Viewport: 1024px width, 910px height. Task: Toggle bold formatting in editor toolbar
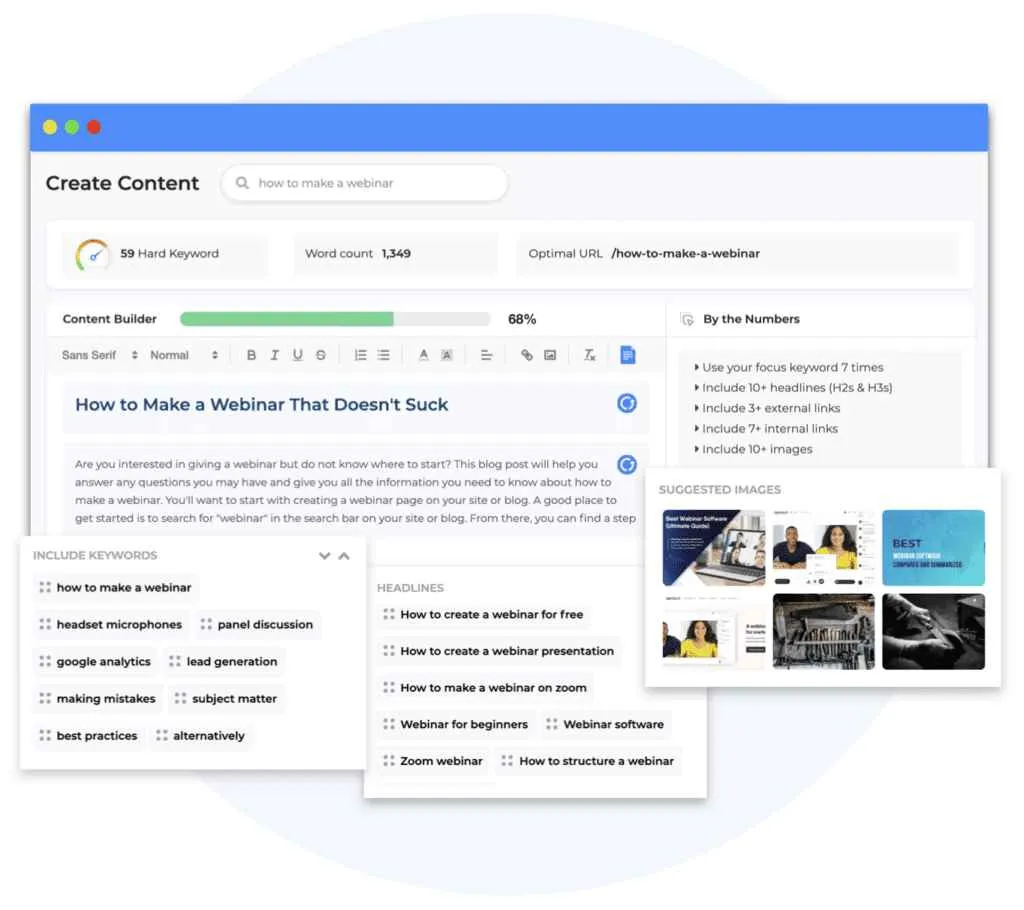(251, 355)
